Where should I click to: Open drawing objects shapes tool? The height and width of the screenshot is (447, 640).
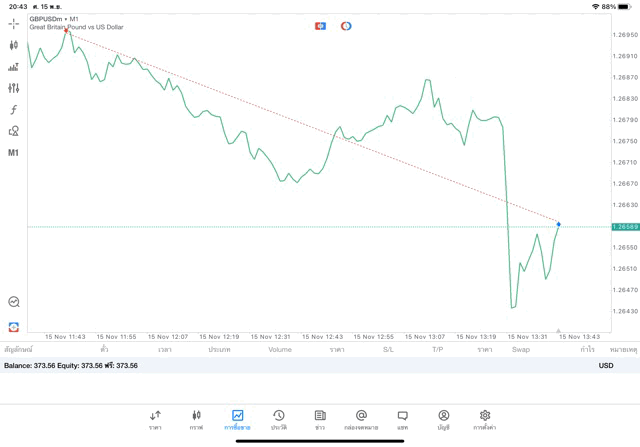(14, 131)
